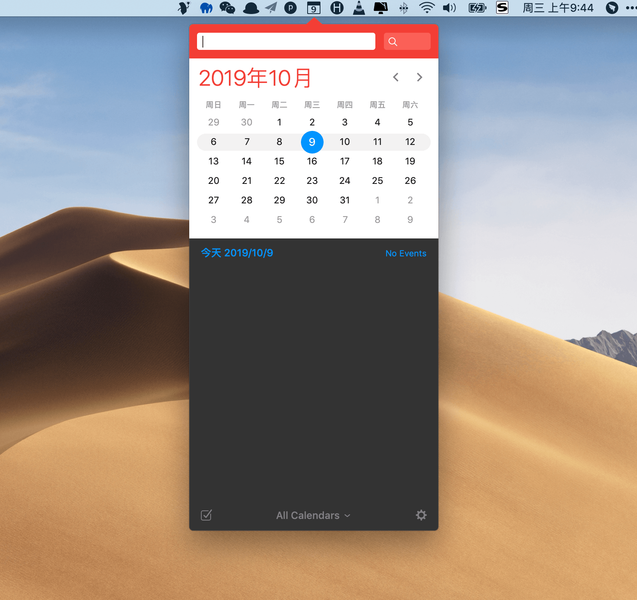637x600 pixels.
Task: Click the three-dots icon in menu bar
Action: 631,8
